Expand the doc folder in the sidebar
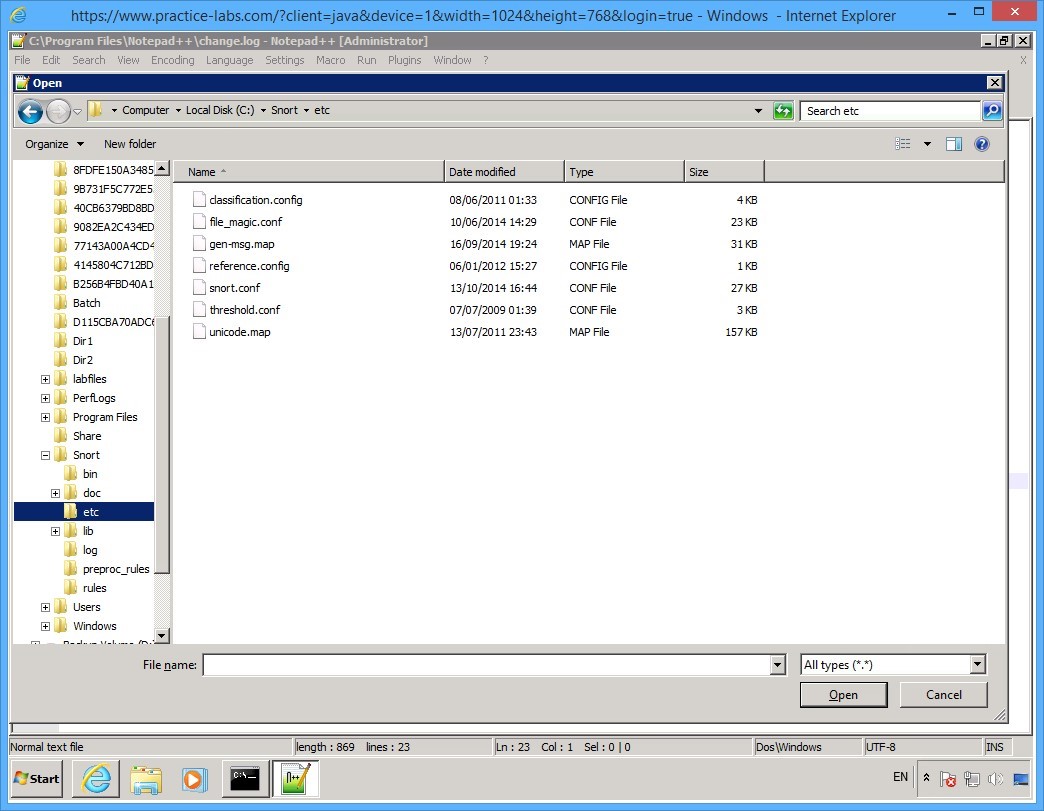The image size is (1044, 811). click(56, 492)
